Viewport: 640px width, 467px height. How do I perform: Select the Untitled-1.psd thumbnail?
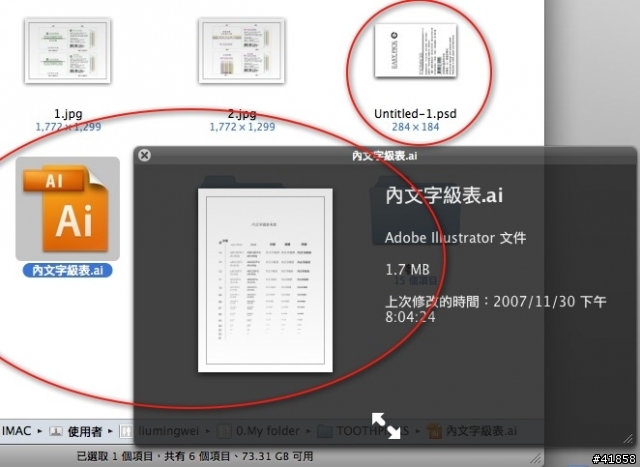tap(416, 50)
